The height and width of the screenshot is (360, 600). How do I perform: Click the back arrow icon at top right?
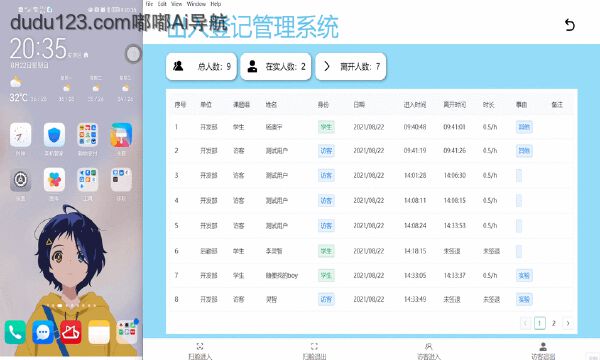pos(569,25)
